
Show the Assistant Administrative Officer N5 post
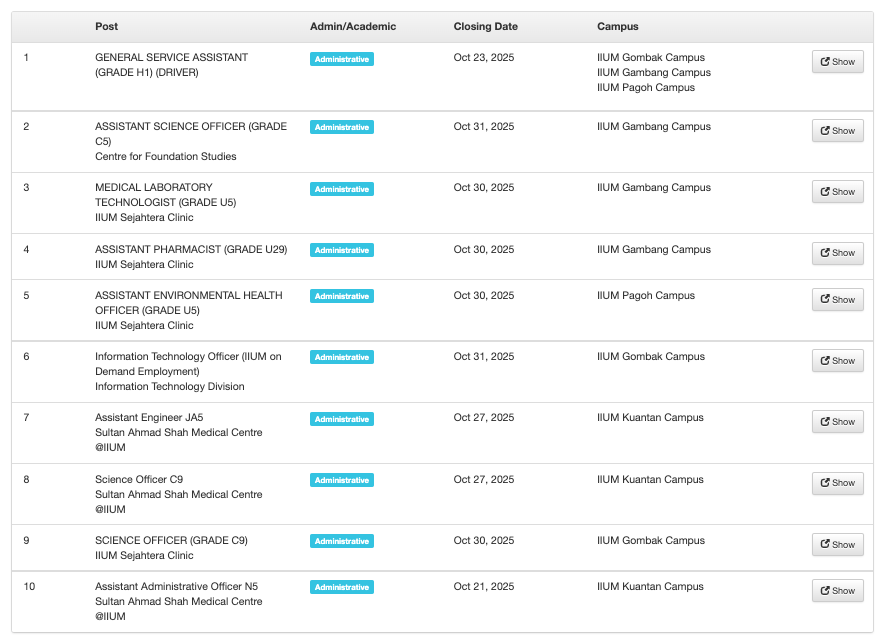click(837, 591)
